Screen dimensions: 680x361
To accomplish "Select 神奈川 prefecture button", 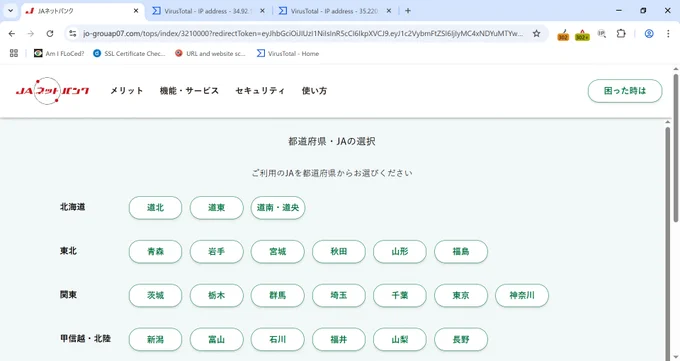I will pyautogui.click(x=522, y=295).
